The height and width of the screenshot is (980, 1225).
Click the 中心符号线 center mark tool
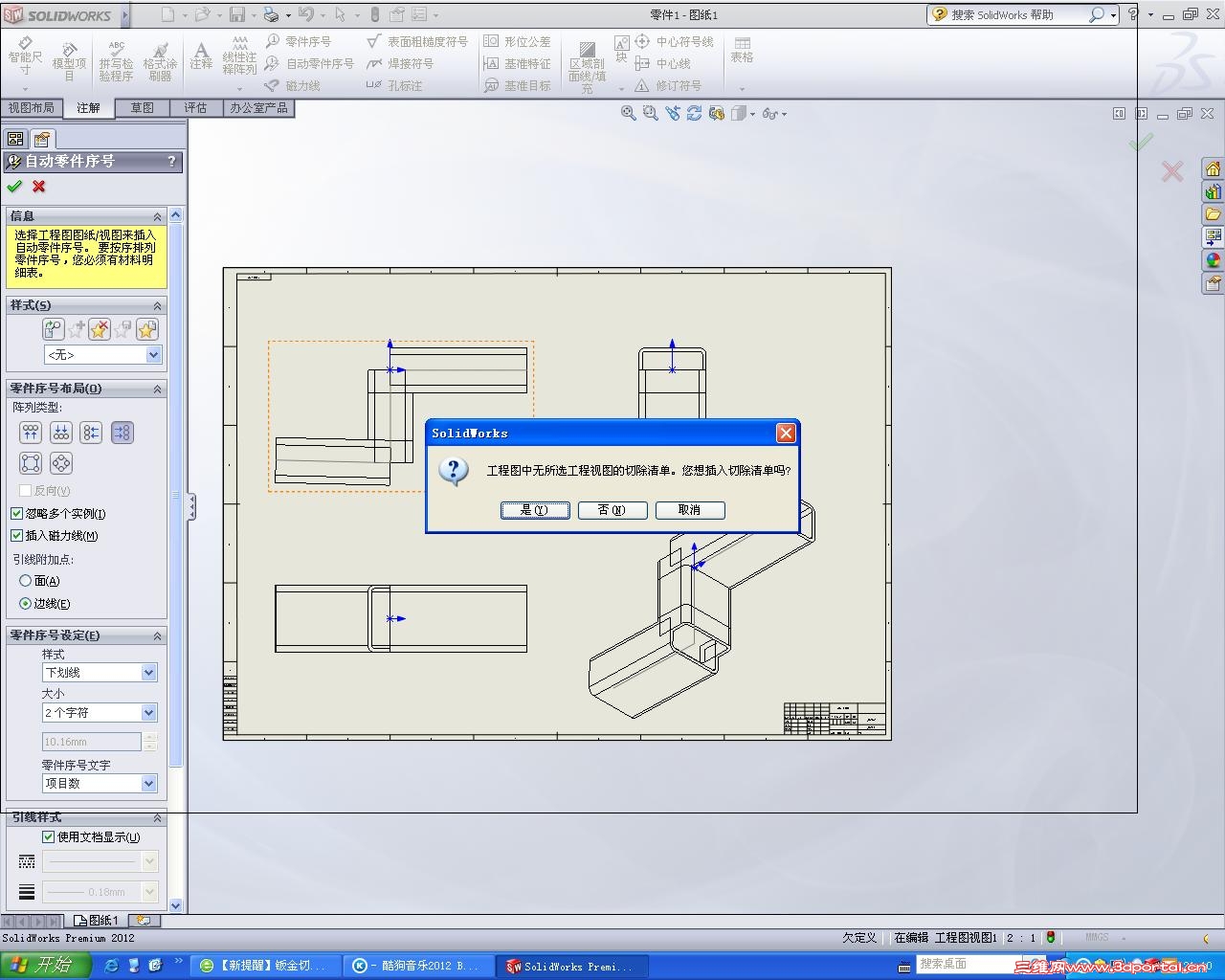point(675,41)
